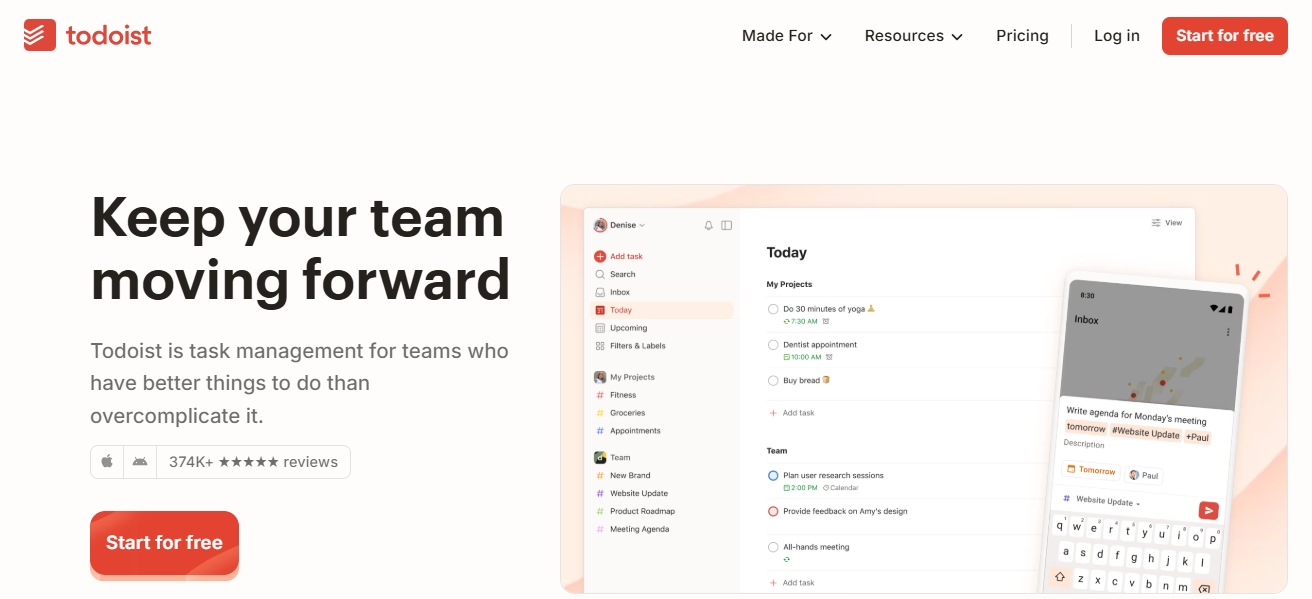Tap the red send arrow button
1312x599 pixels.
1208,510
